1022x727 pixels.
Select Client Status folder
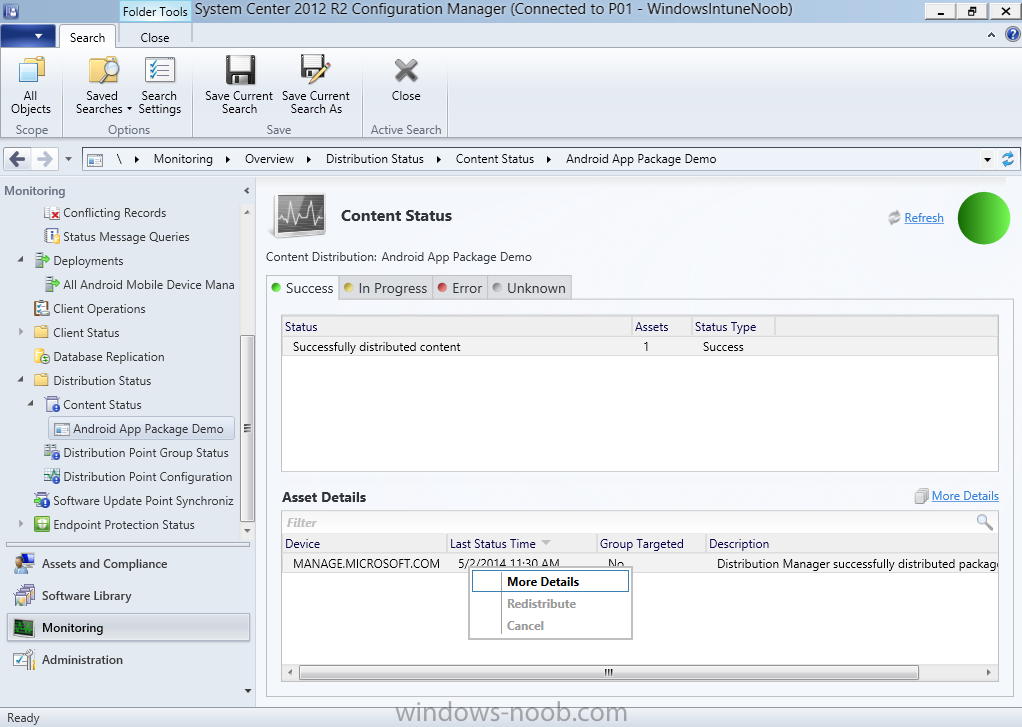click(x=86, y=333)
